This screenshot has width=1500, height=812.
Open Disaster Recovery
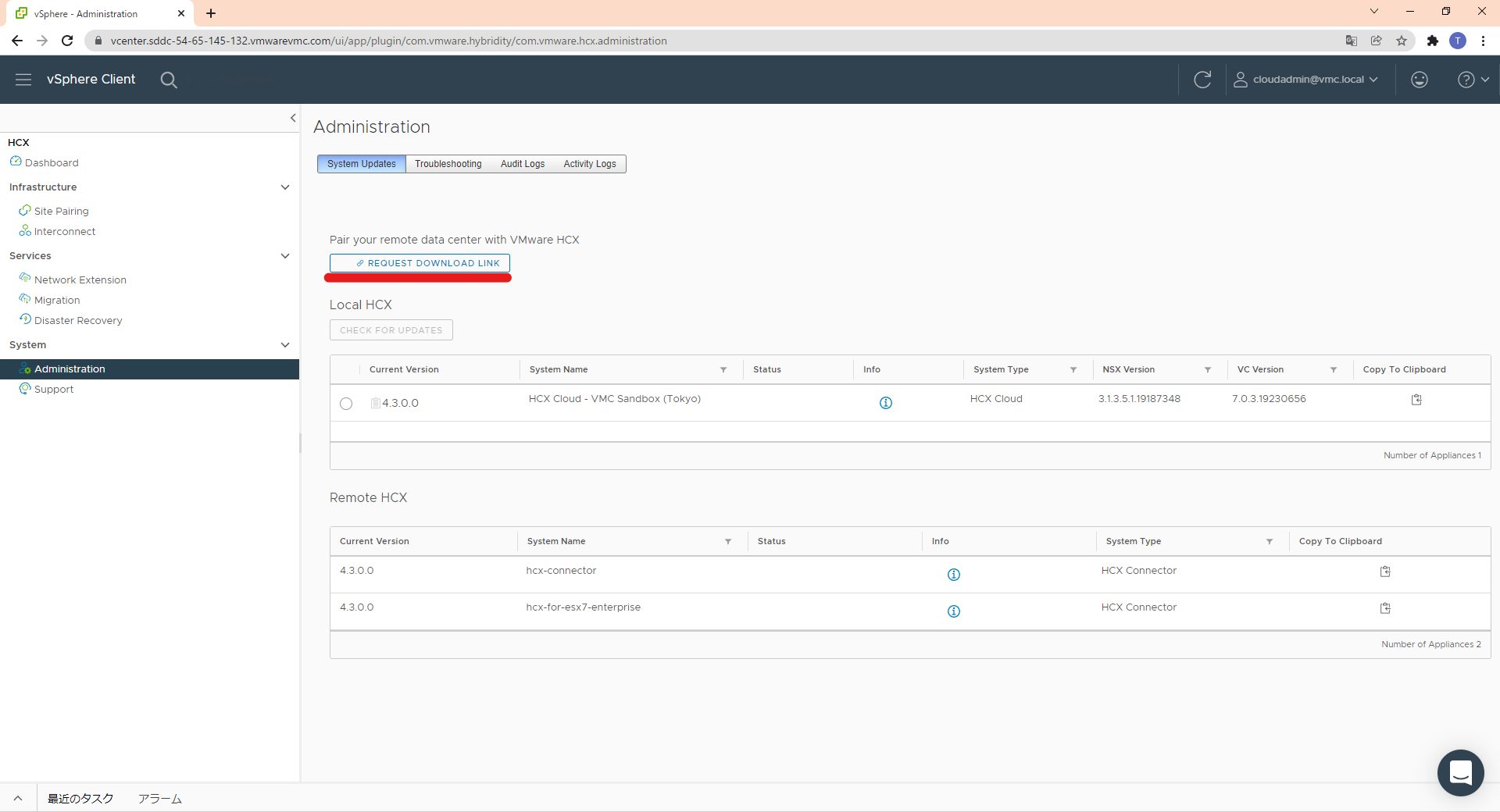coord(78,320)
